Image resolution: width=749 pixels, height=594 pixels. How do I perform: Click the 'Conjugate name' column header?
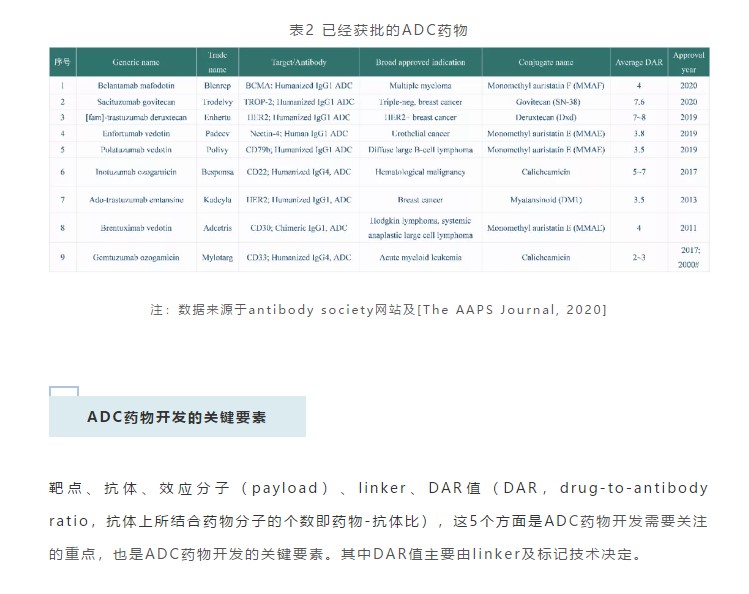pyautogui.click(x=546, y=62)
